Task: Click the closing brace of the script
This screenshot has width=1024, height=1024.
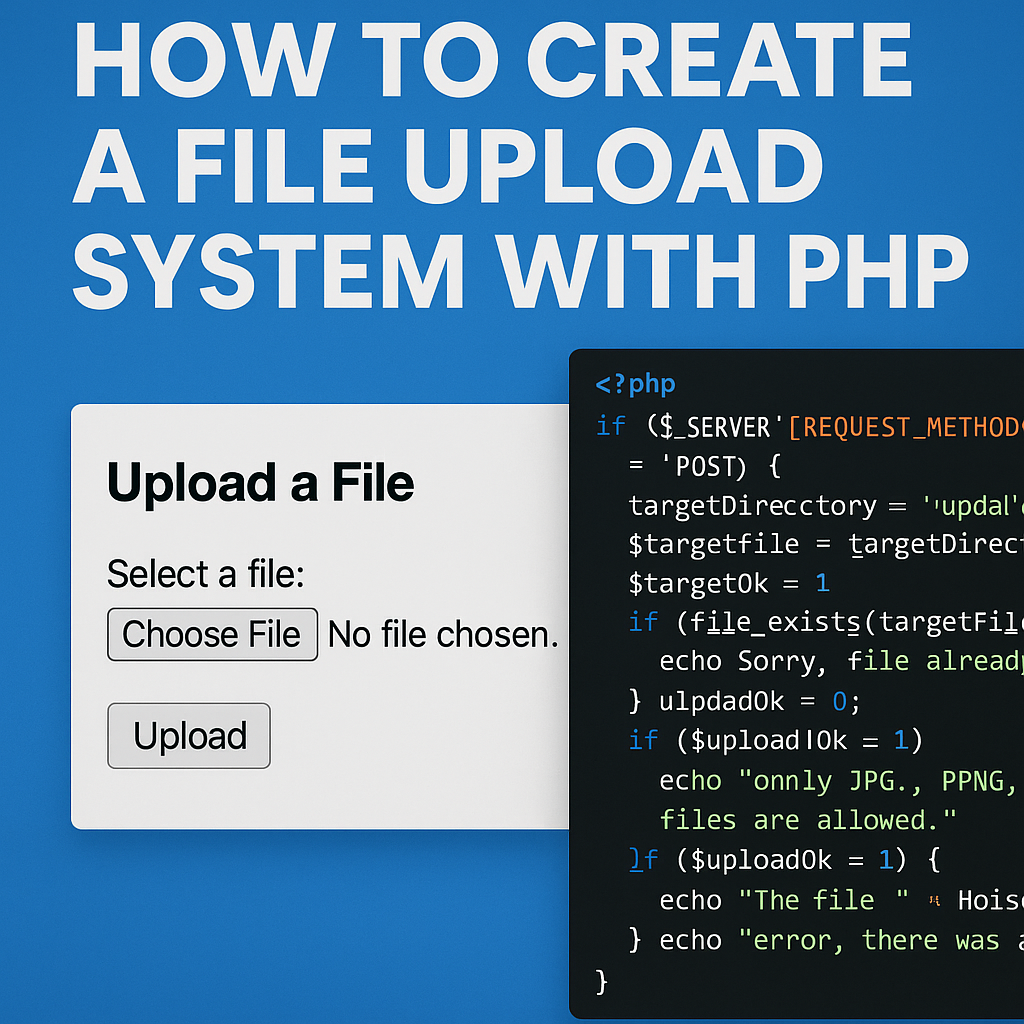Action: pos(600,981)
